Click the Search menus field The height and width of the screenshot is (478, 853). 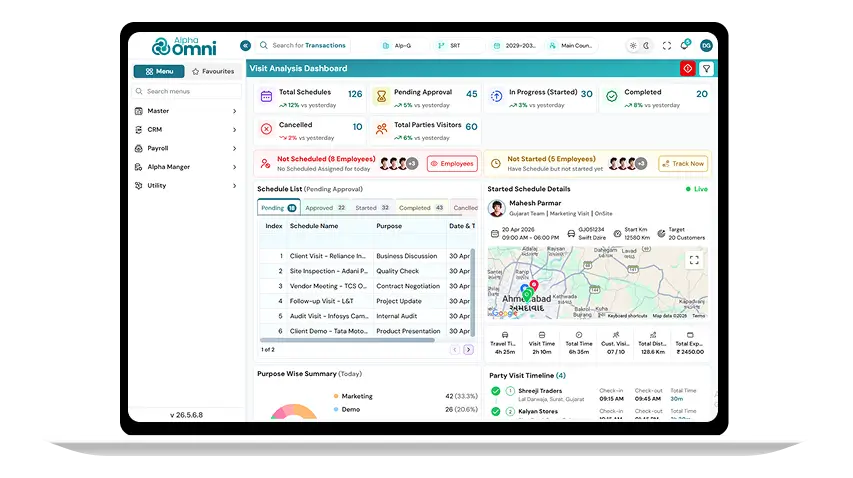point(187,91)
